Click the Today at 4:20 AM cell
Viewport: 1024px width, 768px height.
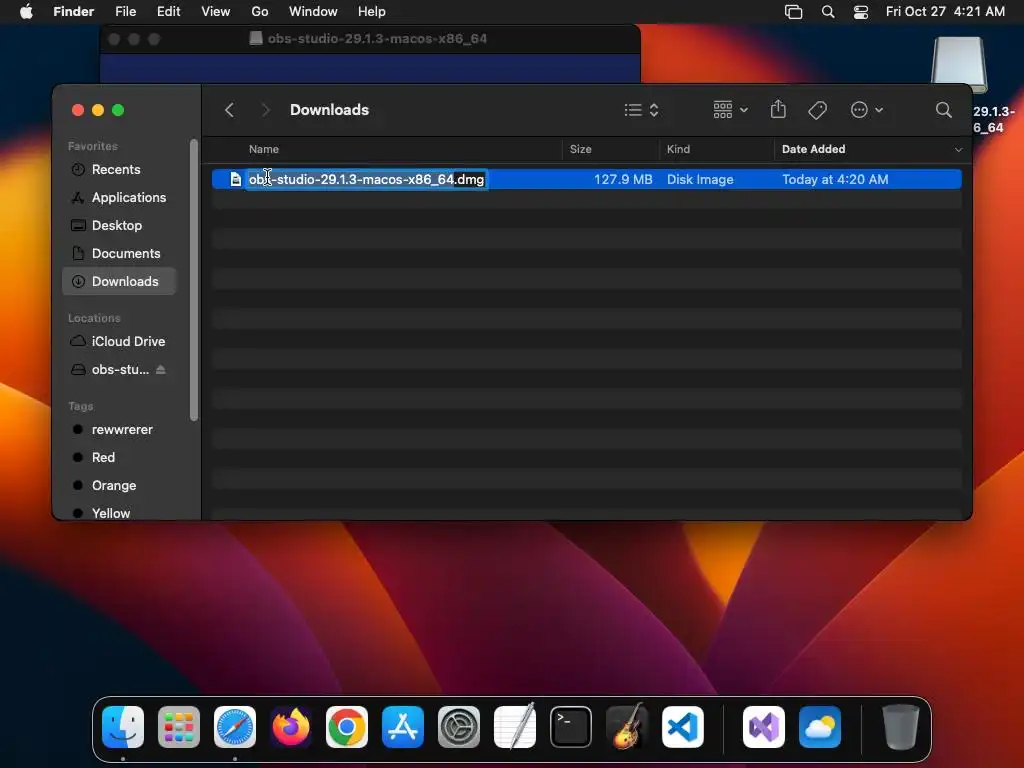(x=835, y=179)
